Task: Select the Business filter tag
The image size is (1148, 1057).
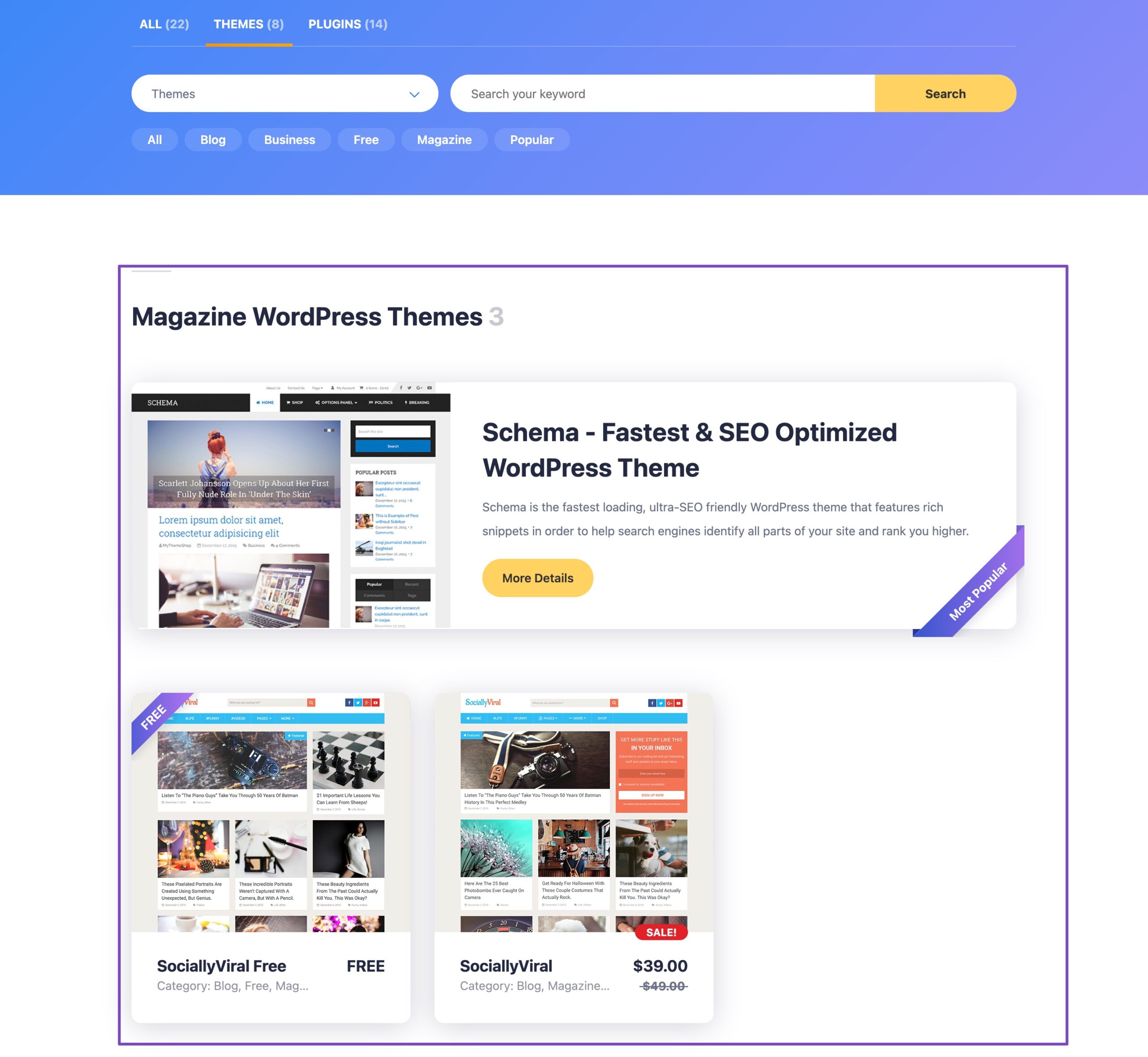Action: [289, 139]
